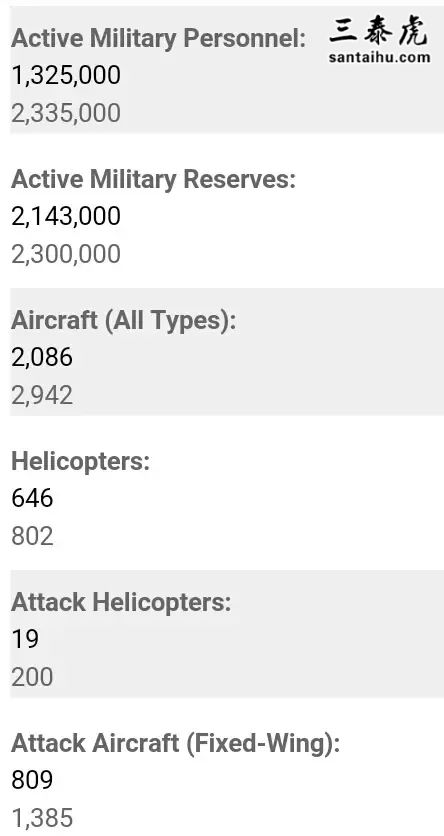Click the 646 helicopters value
Image resolution: width=444 pixels, height=836 pixels.
(x=32, y=499)
